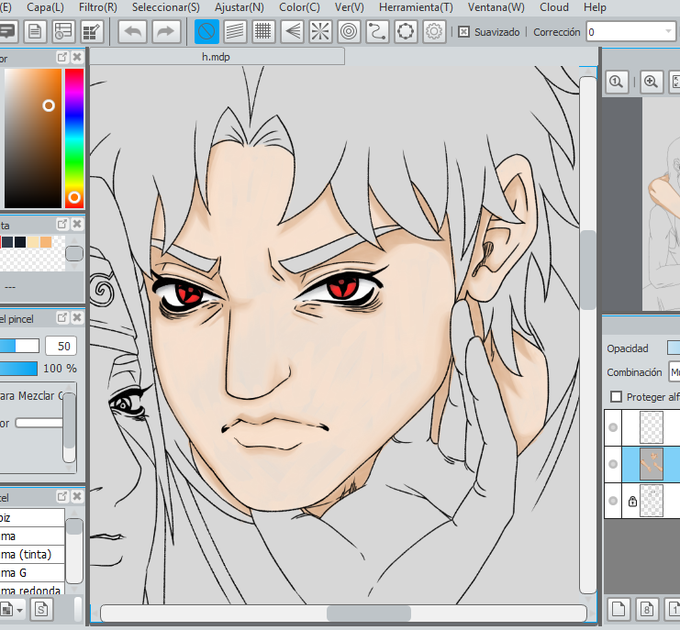Image resolution: width=680 pixels, height=630 pixels.
Task: Open the Ventana menu
Action: click(496, 7)
